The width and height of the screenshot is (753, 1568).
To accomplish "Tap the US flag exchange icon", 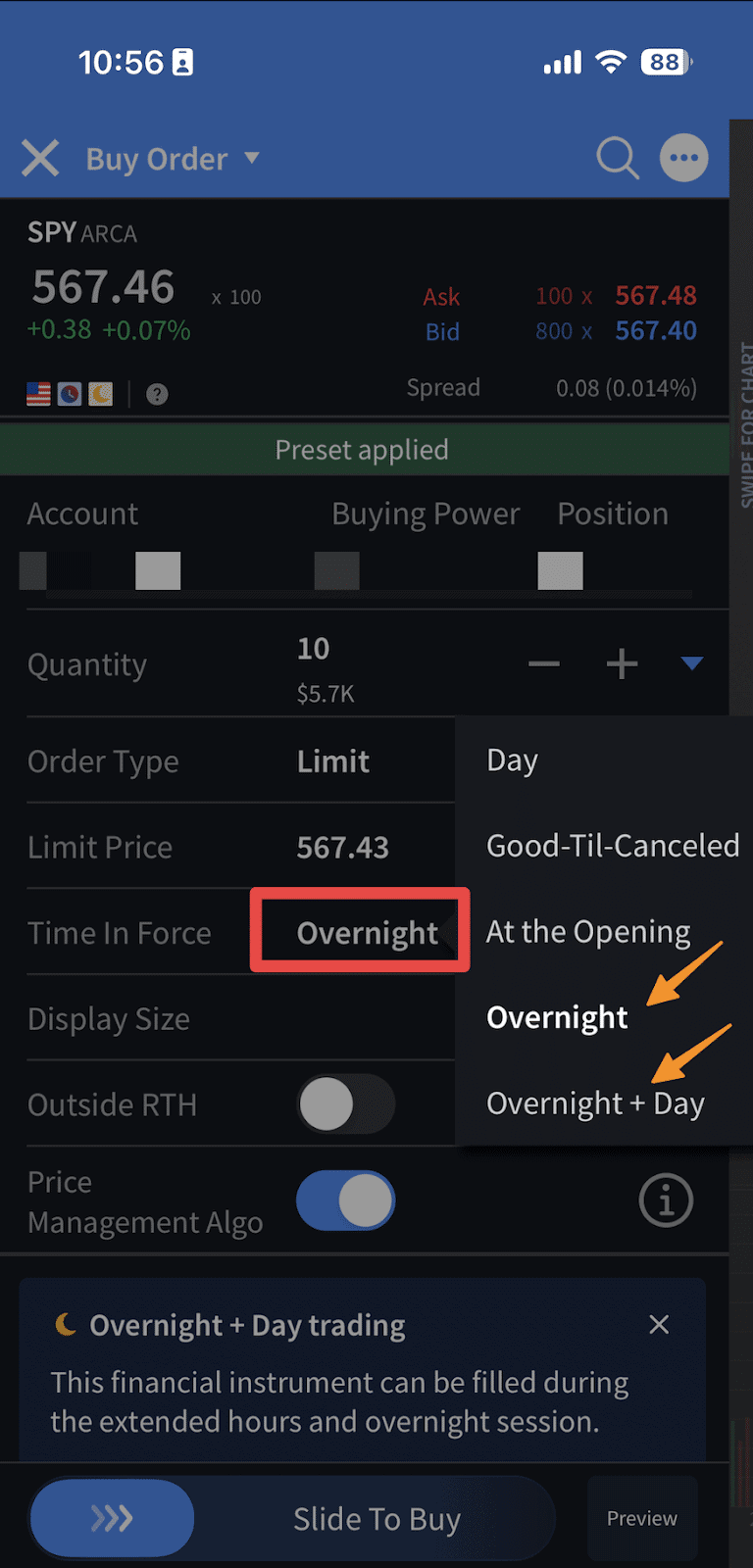I will pos(38,394).
